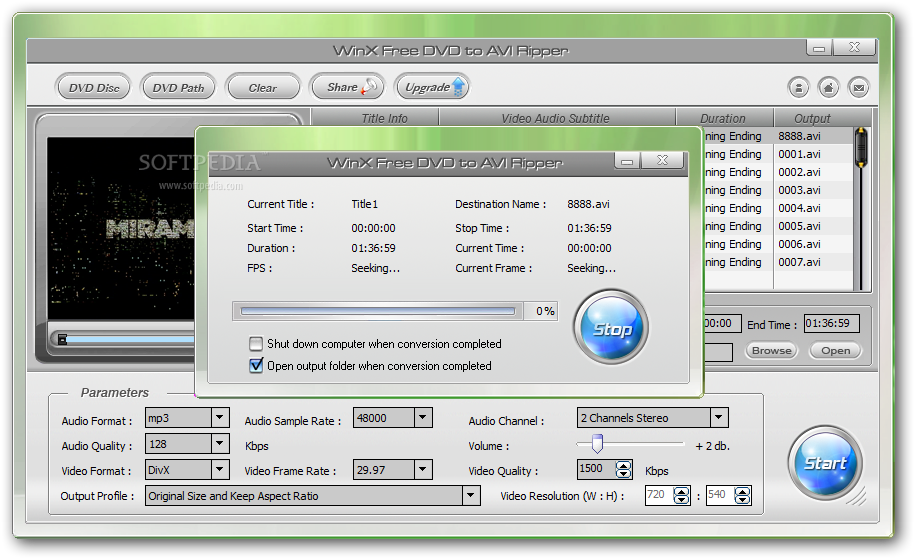915x559 pixels.
Task: Click the Volume slider handle
Action: [x=597, y=444]
